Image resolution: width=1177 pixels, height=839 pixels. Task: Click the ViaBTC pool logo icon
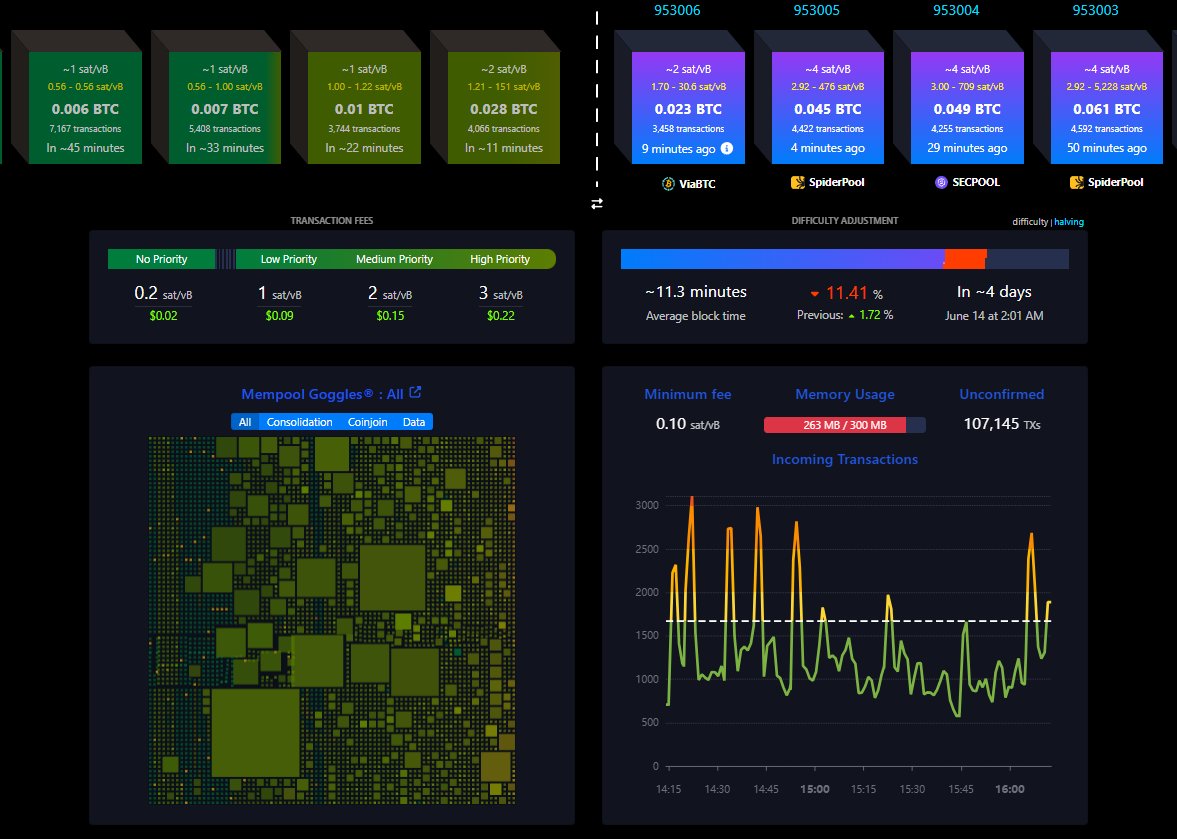coord(668,183)
